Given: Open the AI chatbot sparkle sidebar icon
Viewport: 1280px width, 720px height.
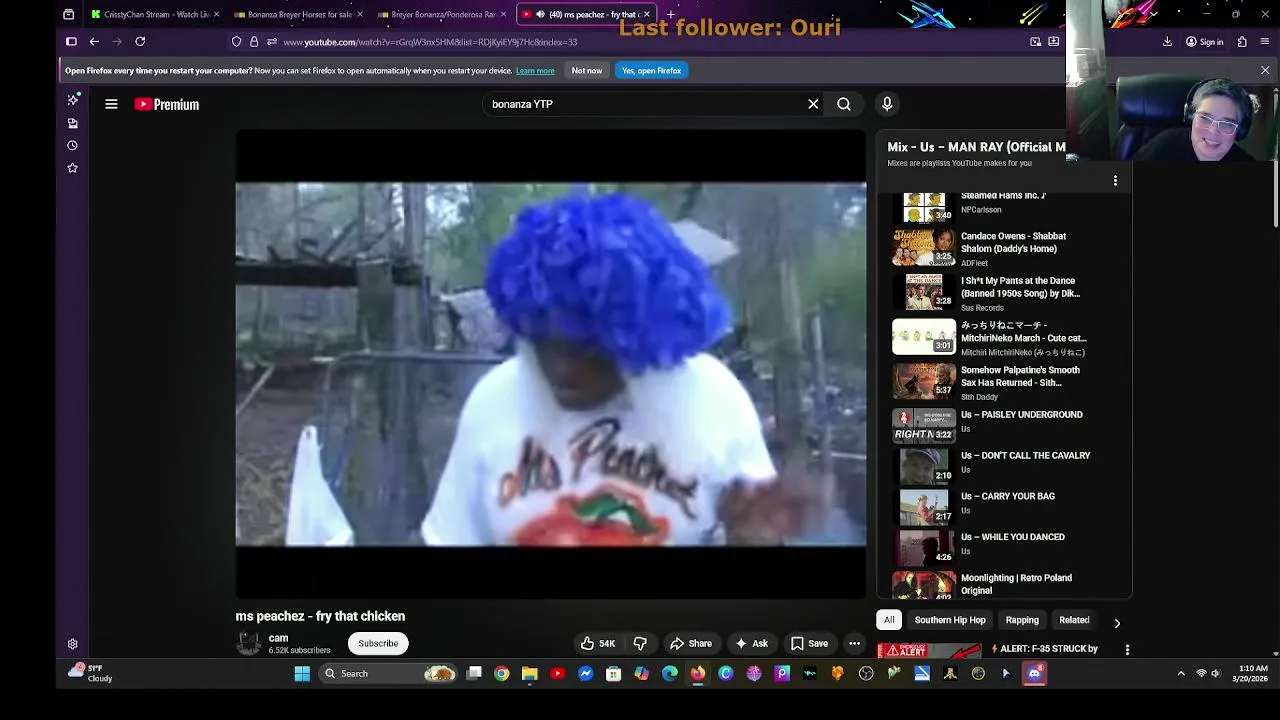Looking at the screenshot, I should [x=72, y=100].
